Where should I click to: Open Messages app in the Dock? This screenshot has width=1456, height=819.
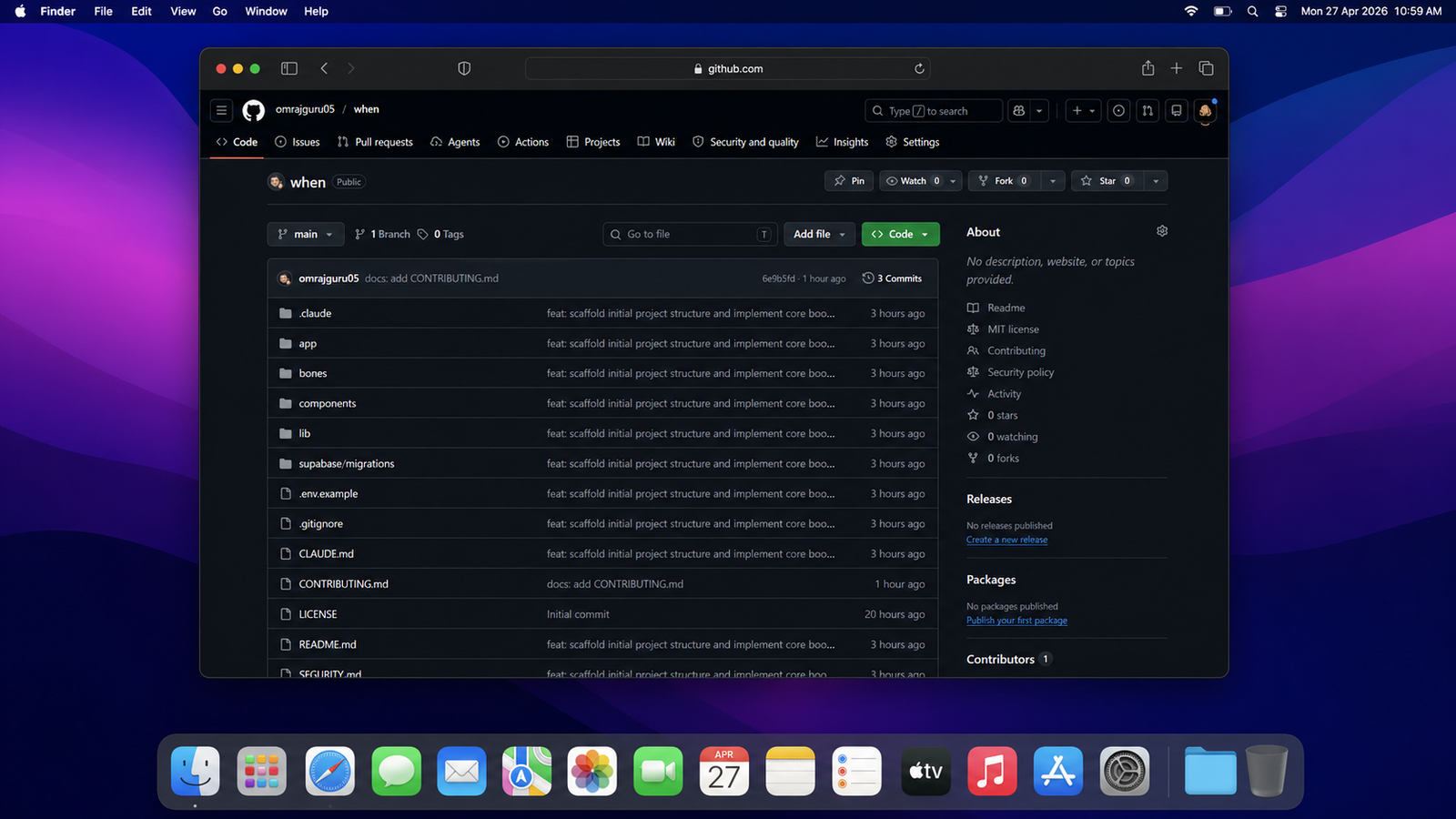pyautogui.click(x=396, y=772)
